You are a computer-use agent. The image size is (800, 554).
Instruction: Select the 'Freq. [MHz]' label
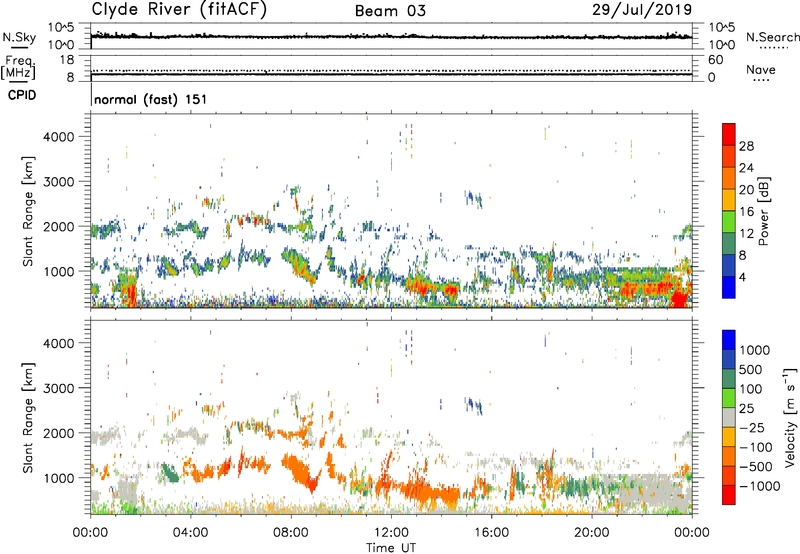point(18,67)
